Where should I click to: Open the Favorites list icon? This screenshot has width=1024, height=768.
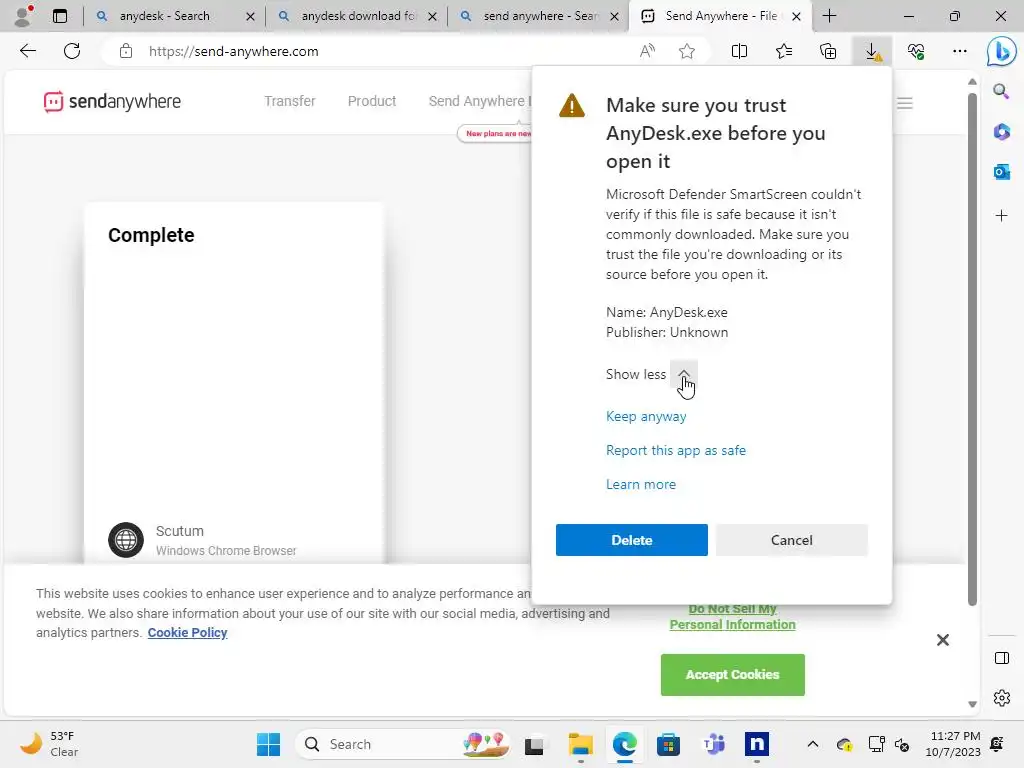784,51
